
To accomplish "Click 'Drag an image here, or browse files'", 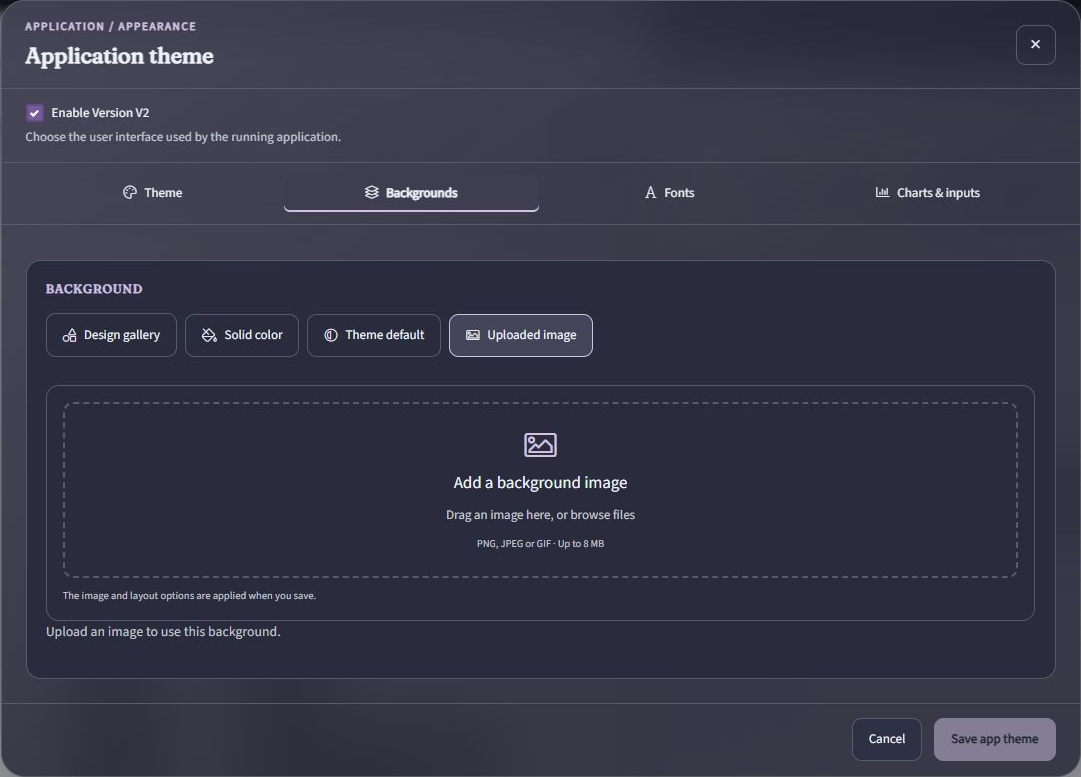I will (540, 514).
